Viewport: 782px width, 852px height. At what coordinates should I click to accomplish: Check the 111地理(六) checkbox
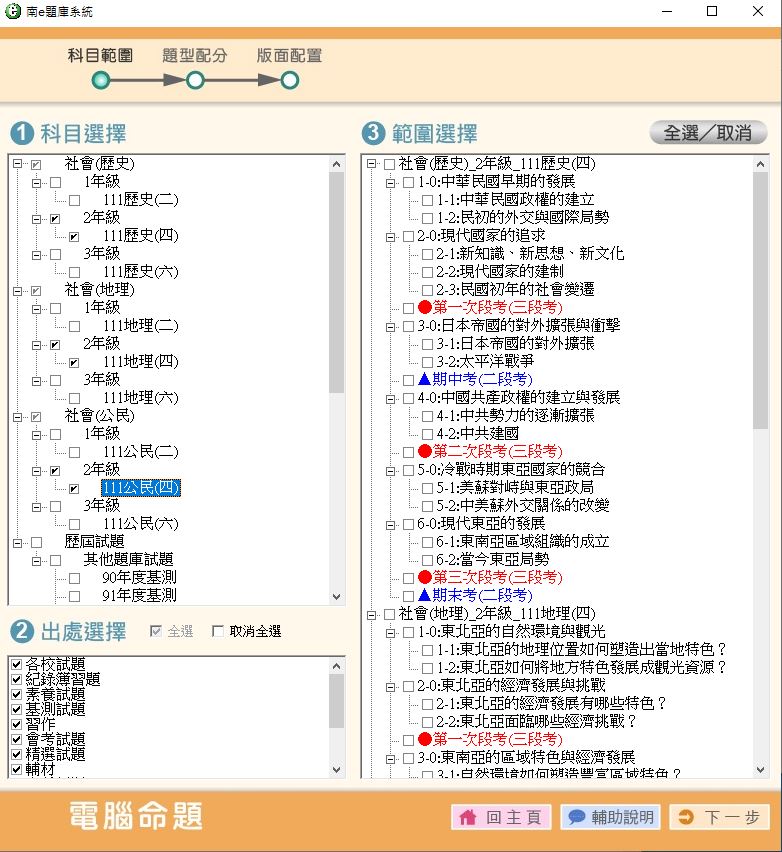[74, 398]
